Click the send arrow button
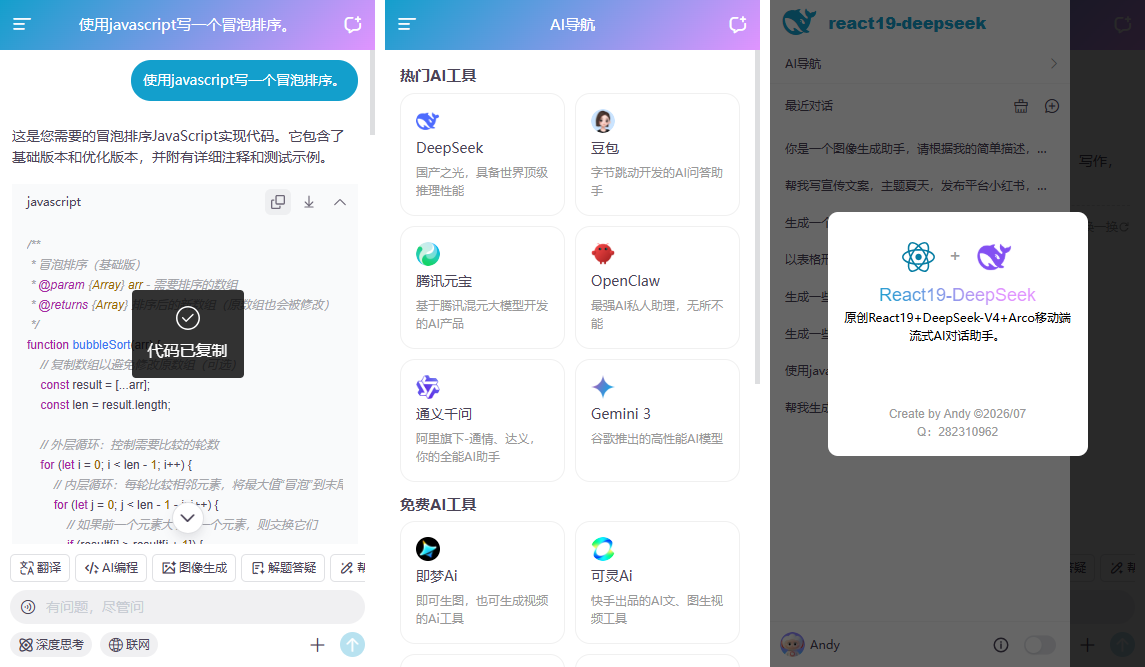This screenshot has width=1145, height=667. [x=353, y=644]
